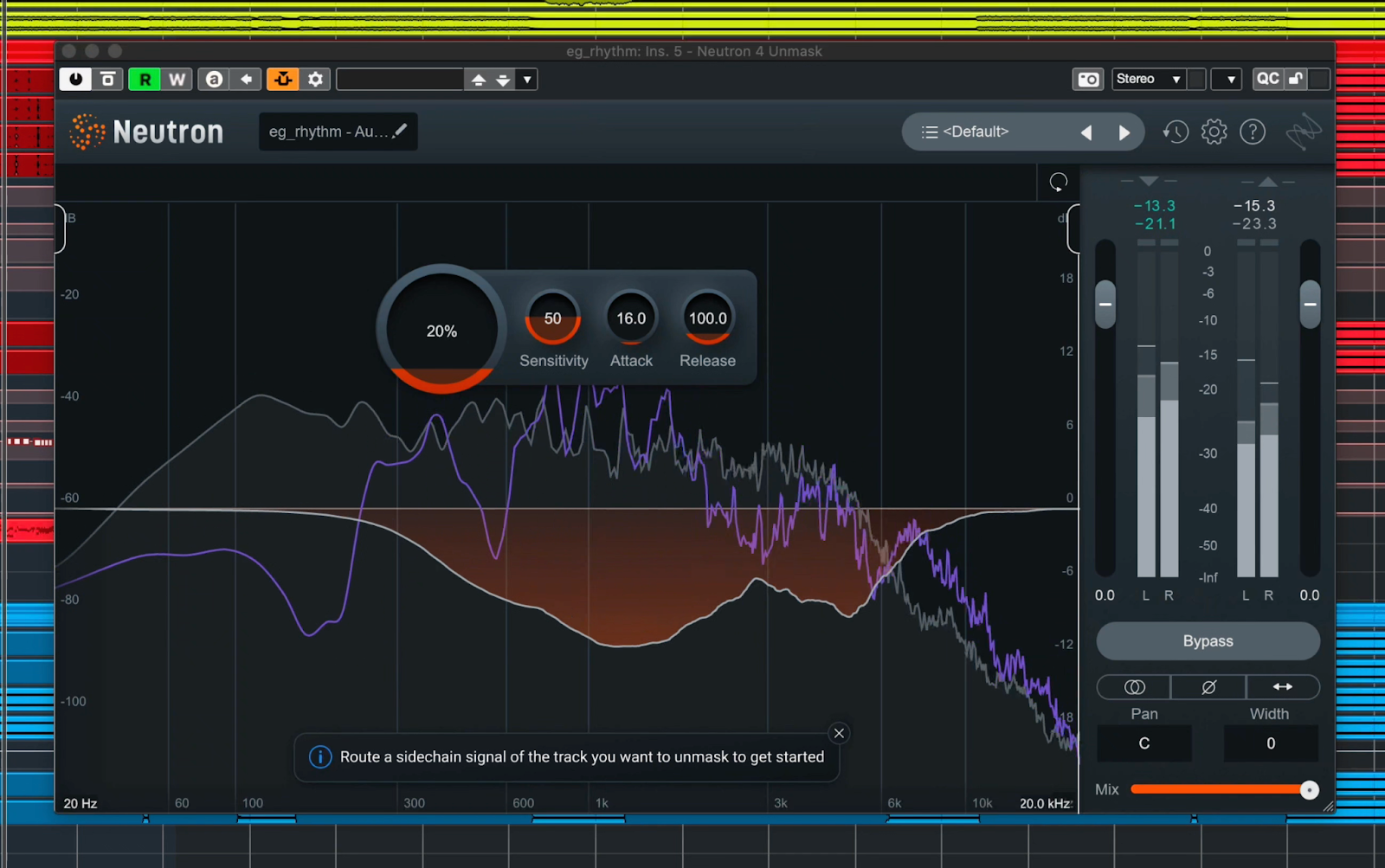Click the empty host preset name field
The width and height of the screenshot is (1385, 868).
pyautogui.click(x=400, y=80)
